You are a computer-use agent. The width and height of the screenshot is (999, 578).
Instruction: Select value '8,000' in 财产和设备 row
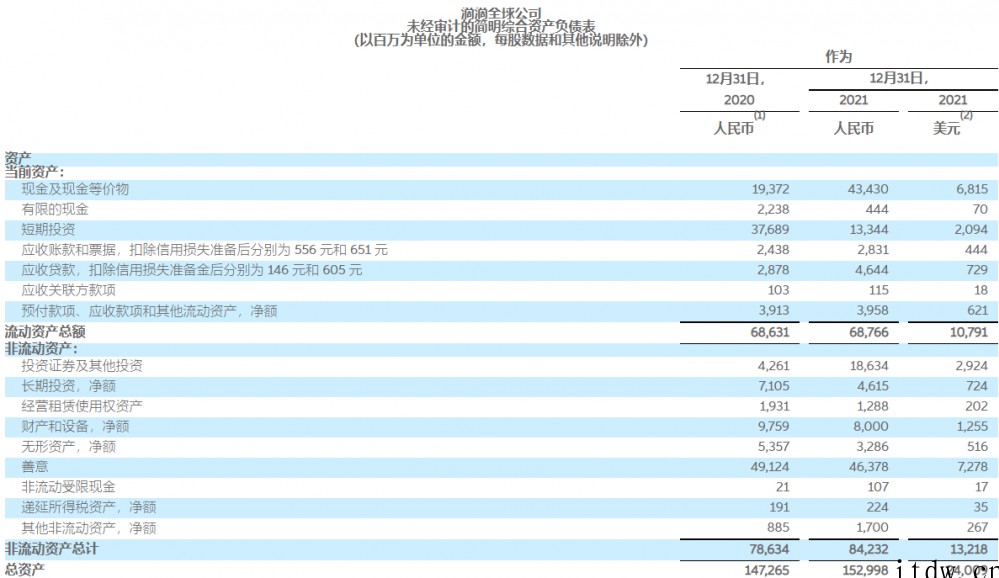coord(872,426)
